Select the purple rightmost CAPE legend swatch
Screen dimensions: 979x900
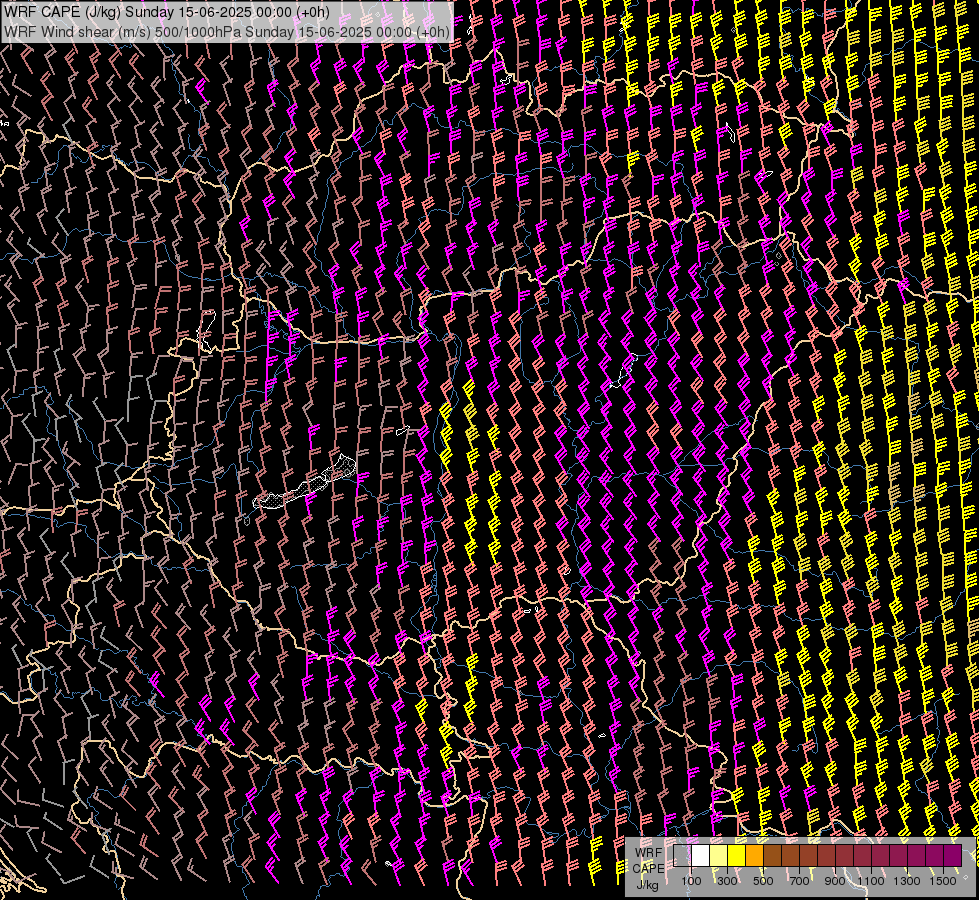[953, 855]
